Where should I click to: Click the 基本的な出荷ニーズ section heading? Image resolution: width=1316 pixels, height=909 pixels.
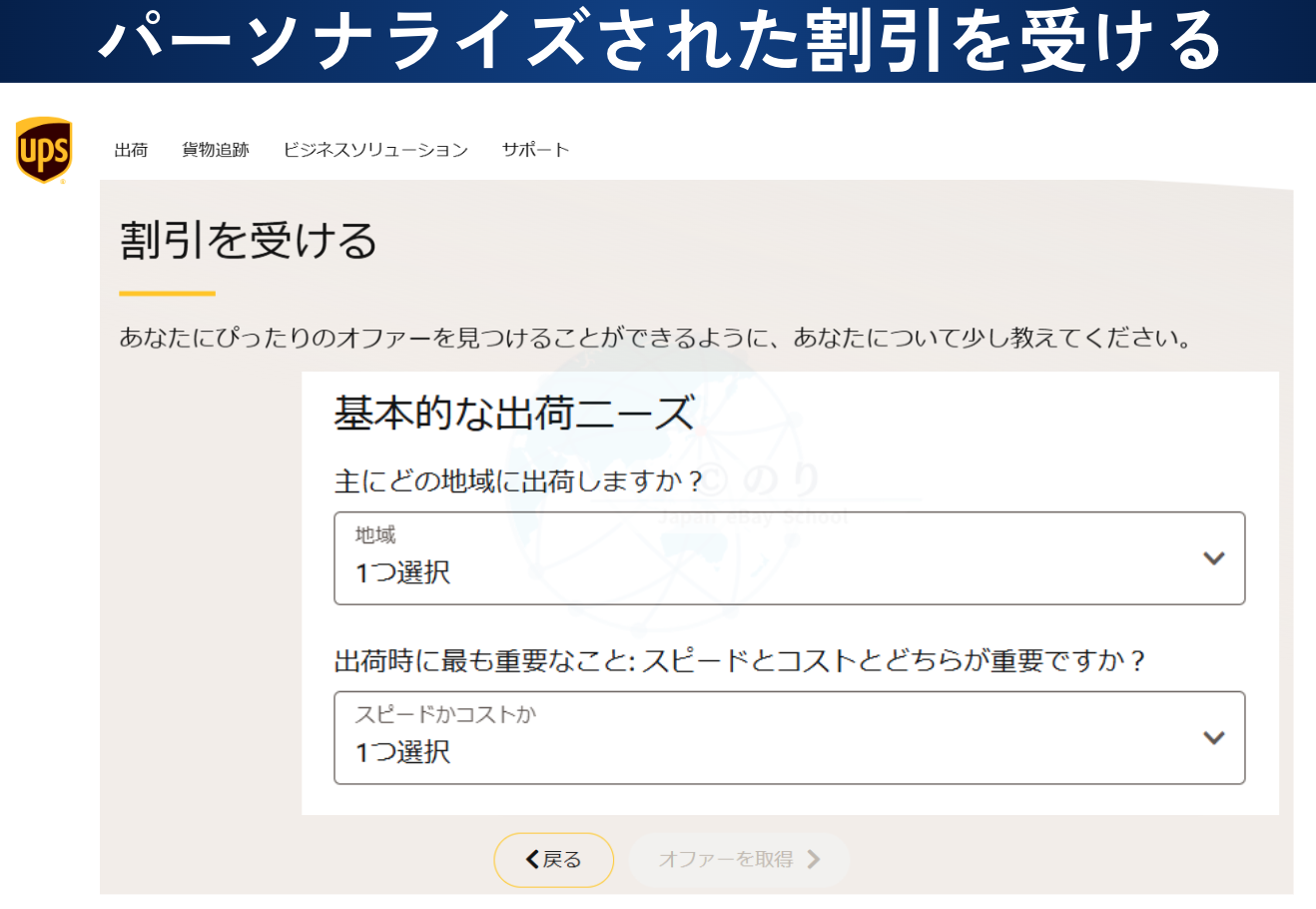pos(513,414)
